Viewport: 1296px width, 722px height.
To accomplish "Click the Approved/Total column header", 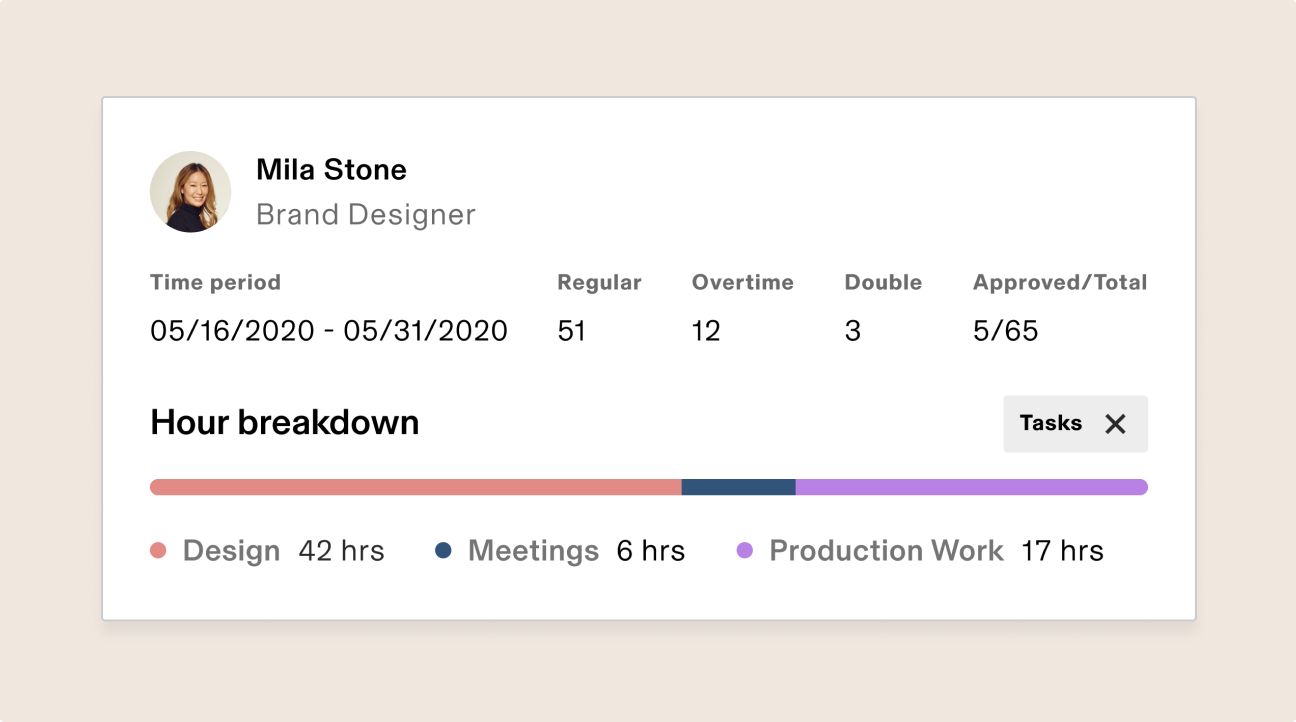I will (1060, 282).
